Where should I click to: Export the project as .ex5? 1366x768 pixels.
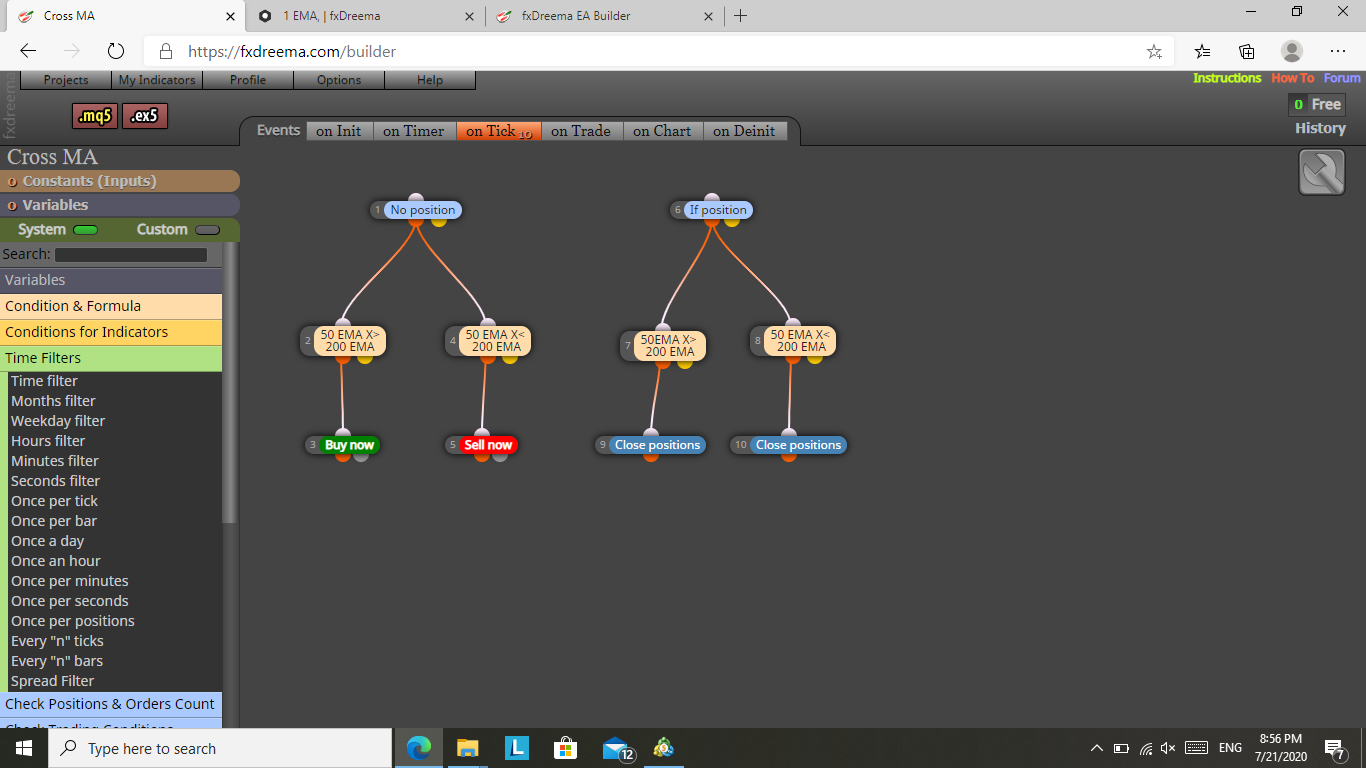tap(145, 116)
